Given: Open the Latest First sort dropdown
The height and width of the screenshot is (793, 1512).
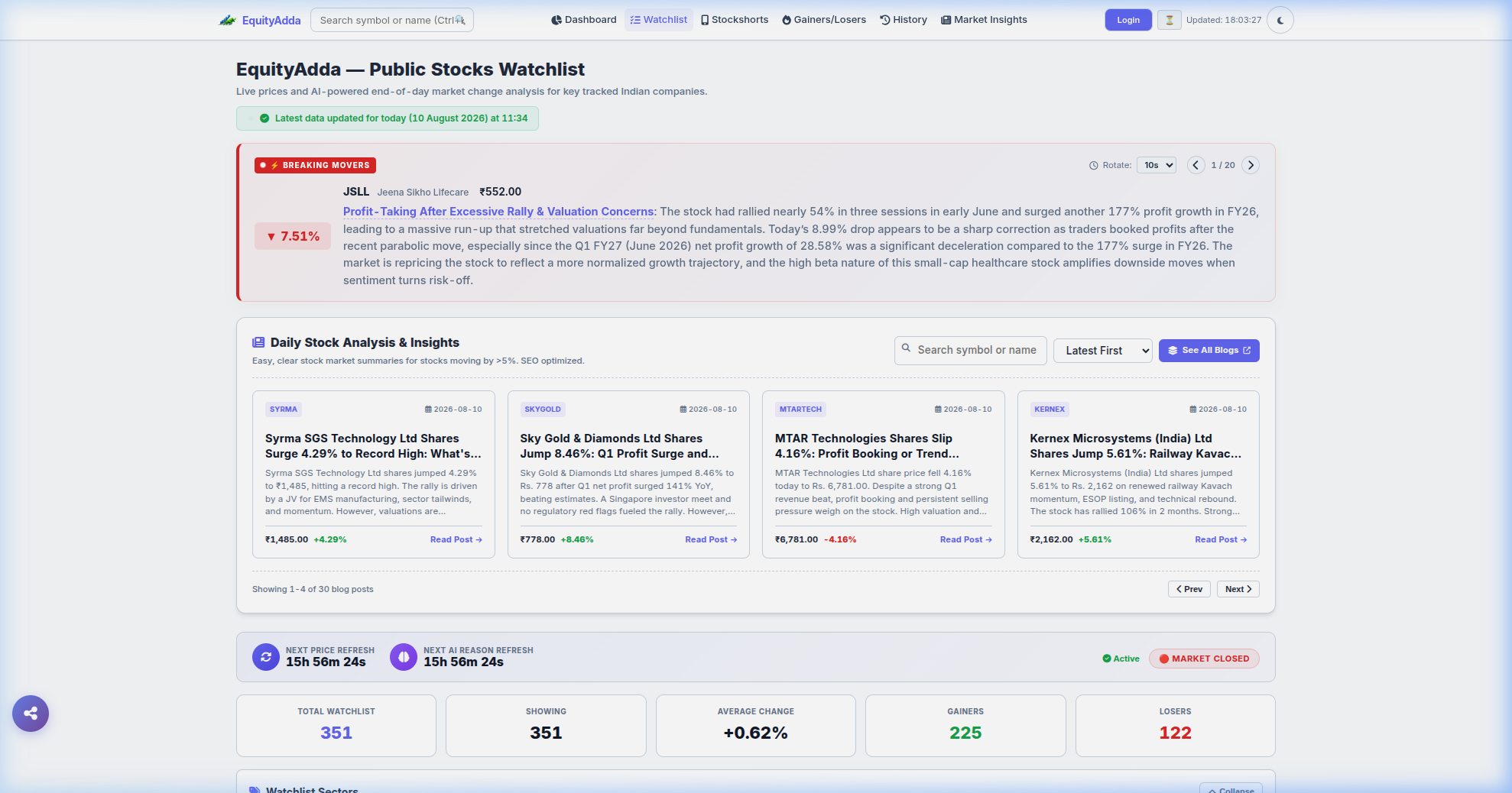Looking at the screenshot, I should [1103, 351].
